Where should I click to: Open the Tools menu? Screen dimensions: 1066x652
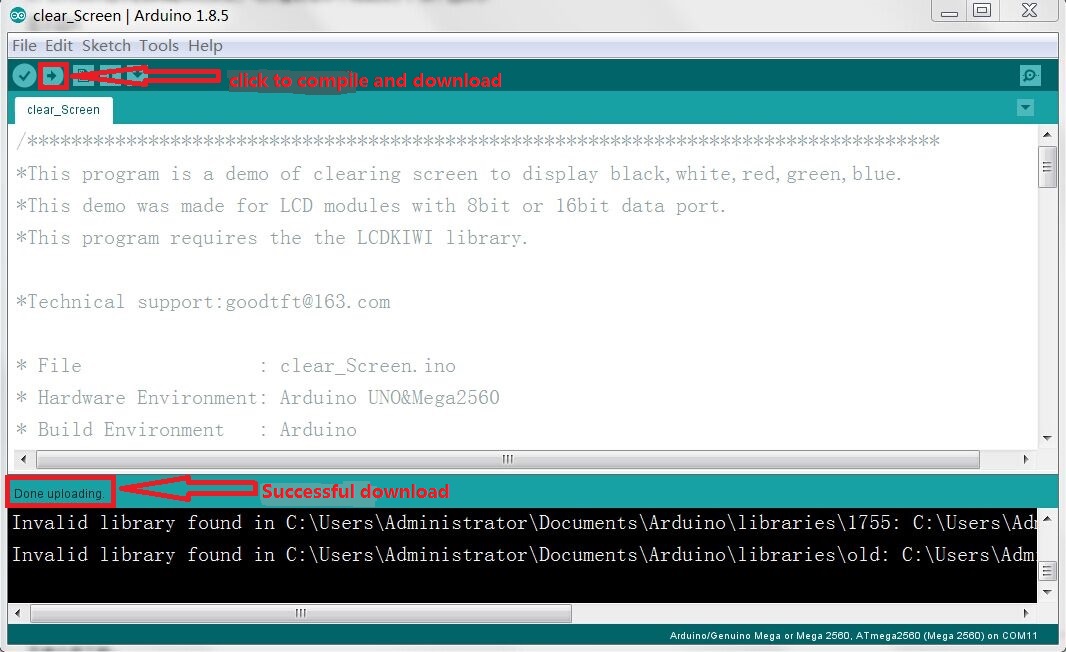pyautogui.click(x=159, y=46)
